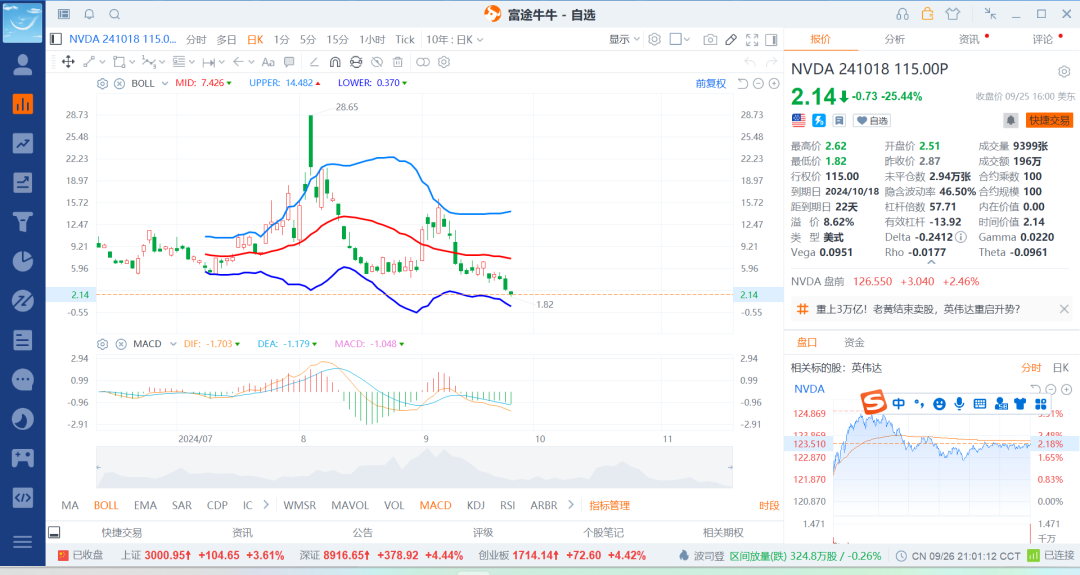Expand the 显示 display dropdown
This screenshot has width=1080, height=575.
tap(624, 40)
